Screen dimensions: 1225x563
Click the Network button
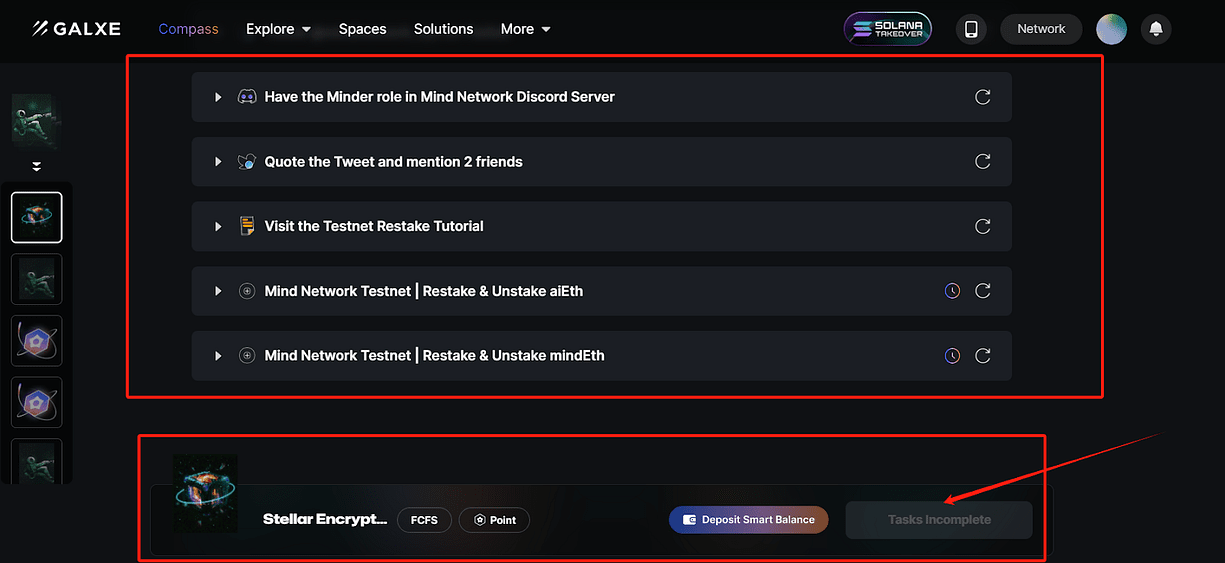point(1041,29)
